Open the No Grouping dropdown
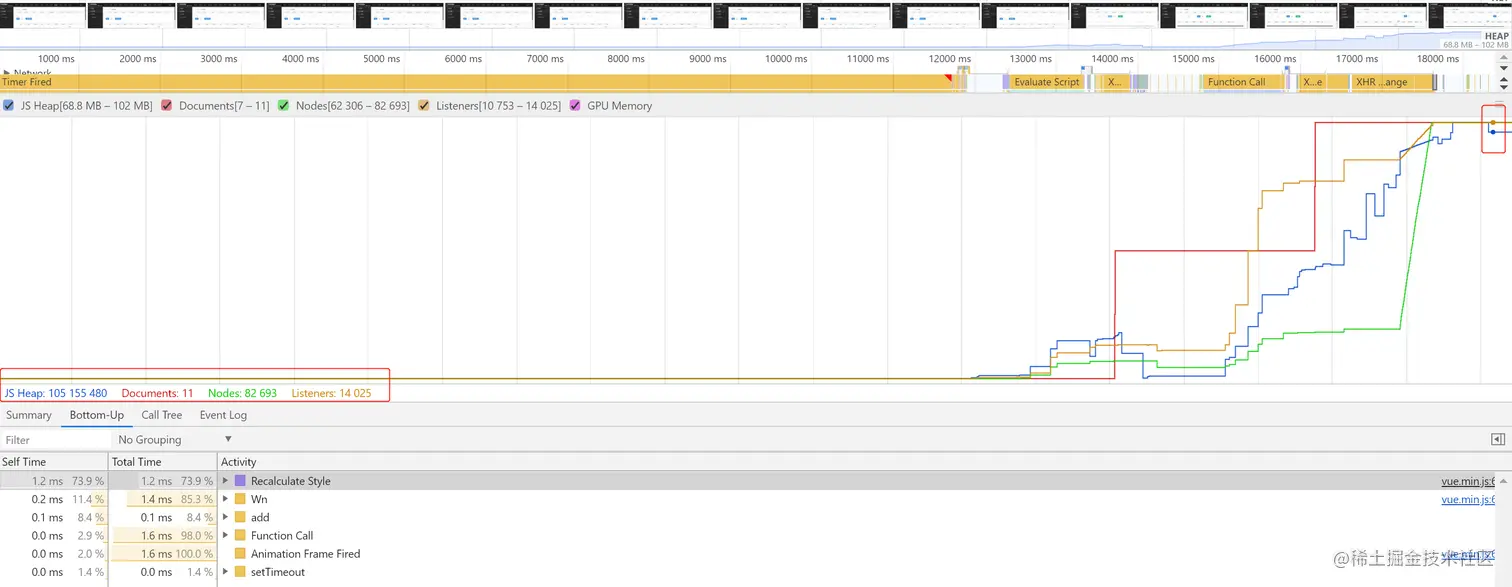The width and height of the screenshot is (1512, 587). point(175,439)
